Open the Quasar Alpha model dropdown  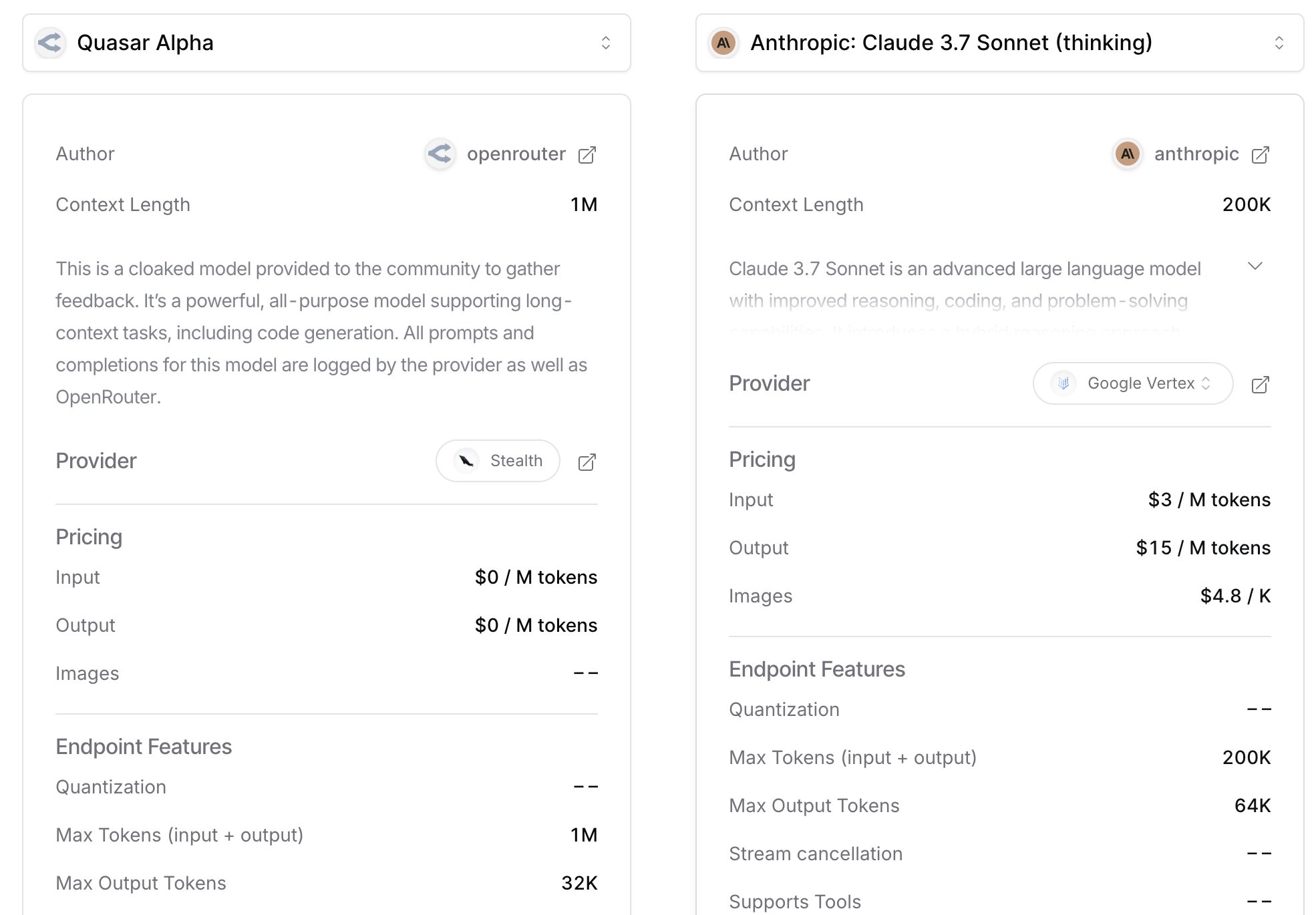click(326, 43)
